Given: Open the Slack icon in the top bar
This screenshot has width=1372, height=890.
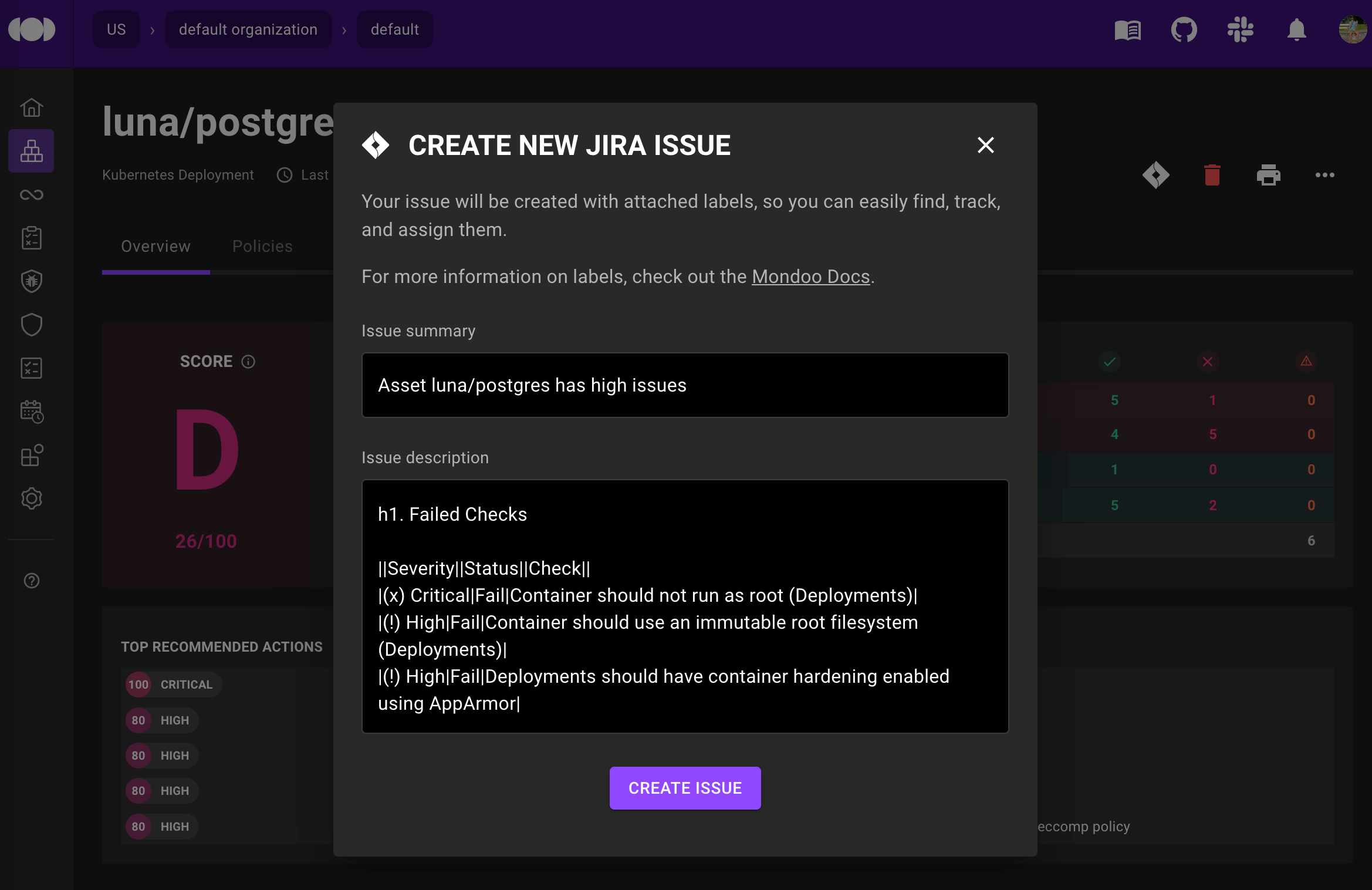Looking at the screenshot, I should (1240, 29).
